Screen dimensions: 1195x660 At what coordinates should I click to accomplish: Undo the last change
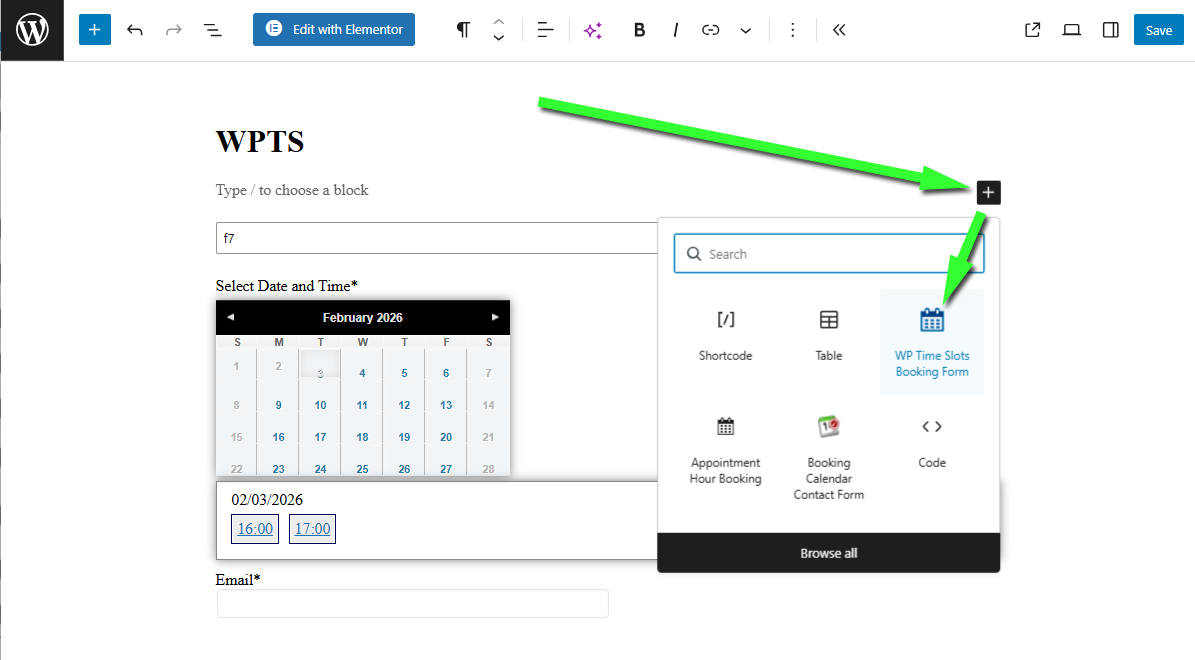point(135,30)
